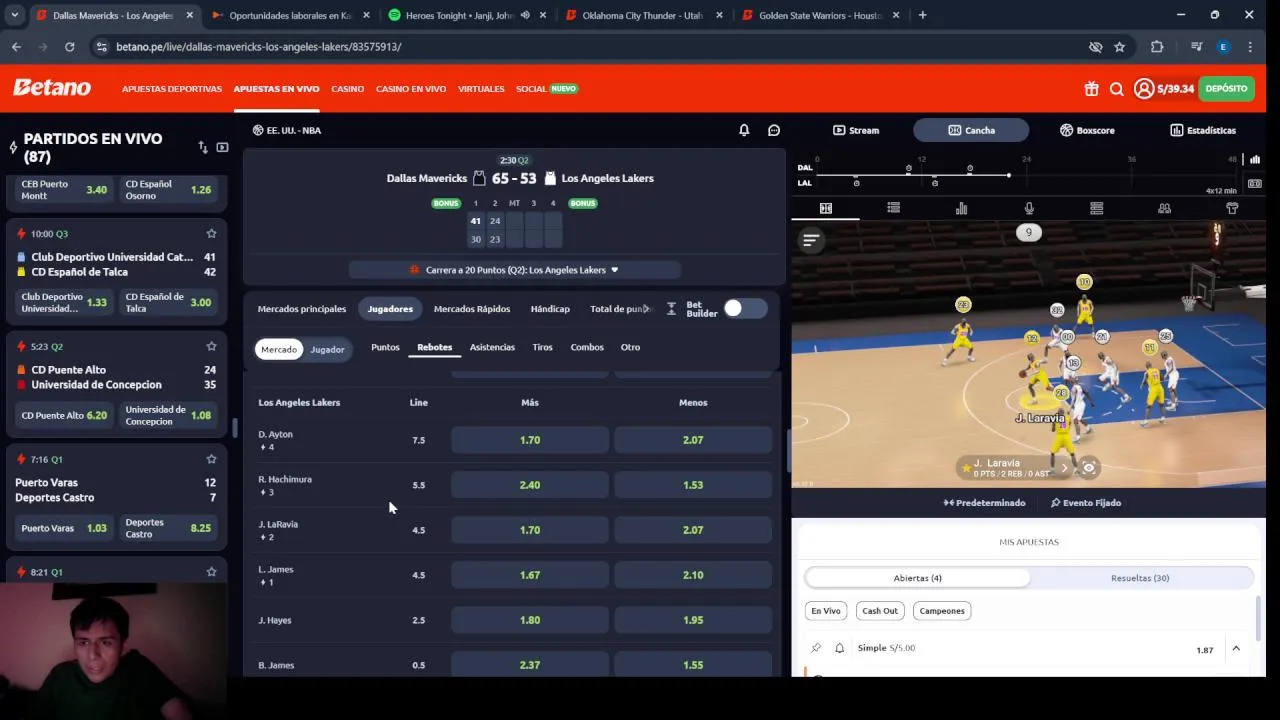Select Combos player stat tab
Image resolution: width=1280 pixels, height=720 pixels.
coord(587,347)
